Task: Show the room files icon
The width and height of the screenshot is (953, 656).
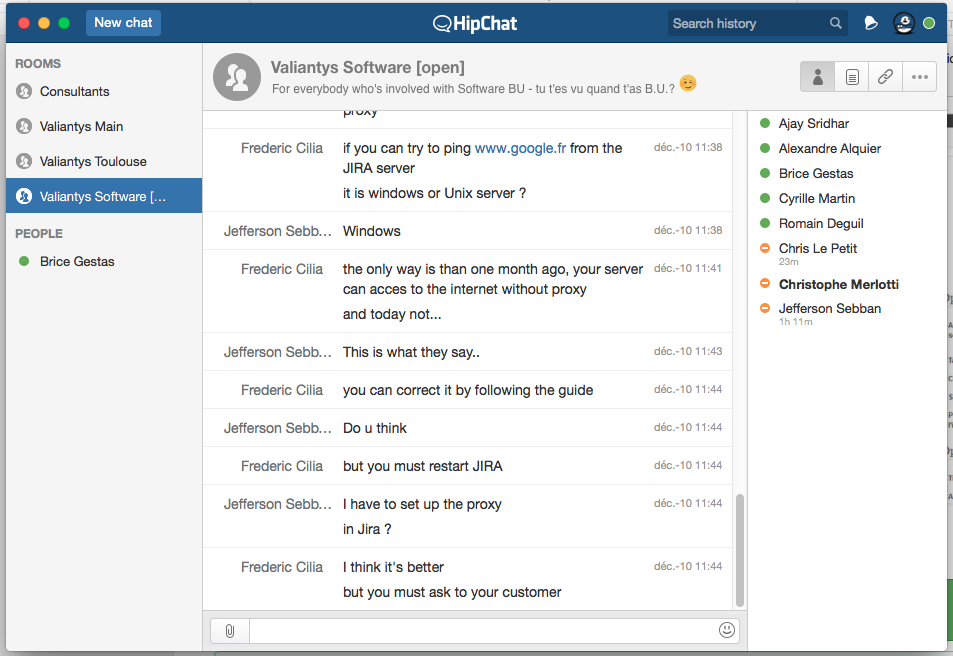Action: (852, 77)
